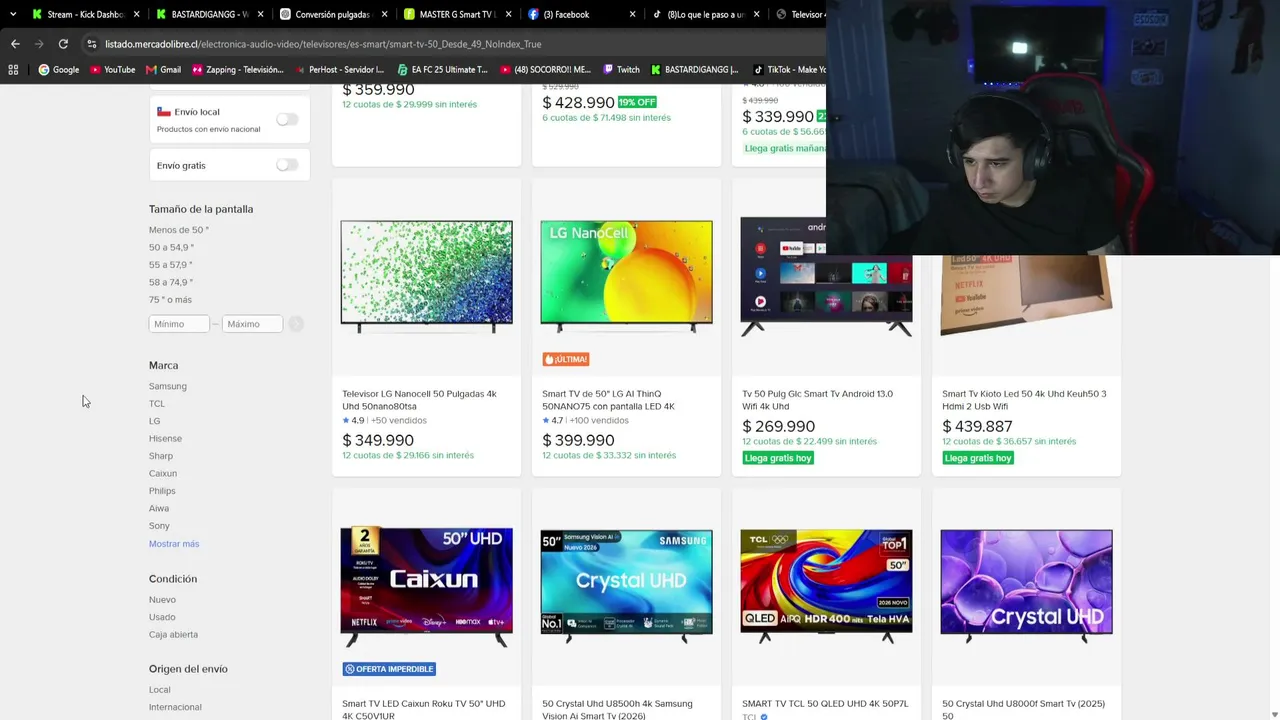Image resolution: width=1280 pixels, height=720 pixels.
Task: Apply the screen size range arrow button
Action: coord(295,324)
